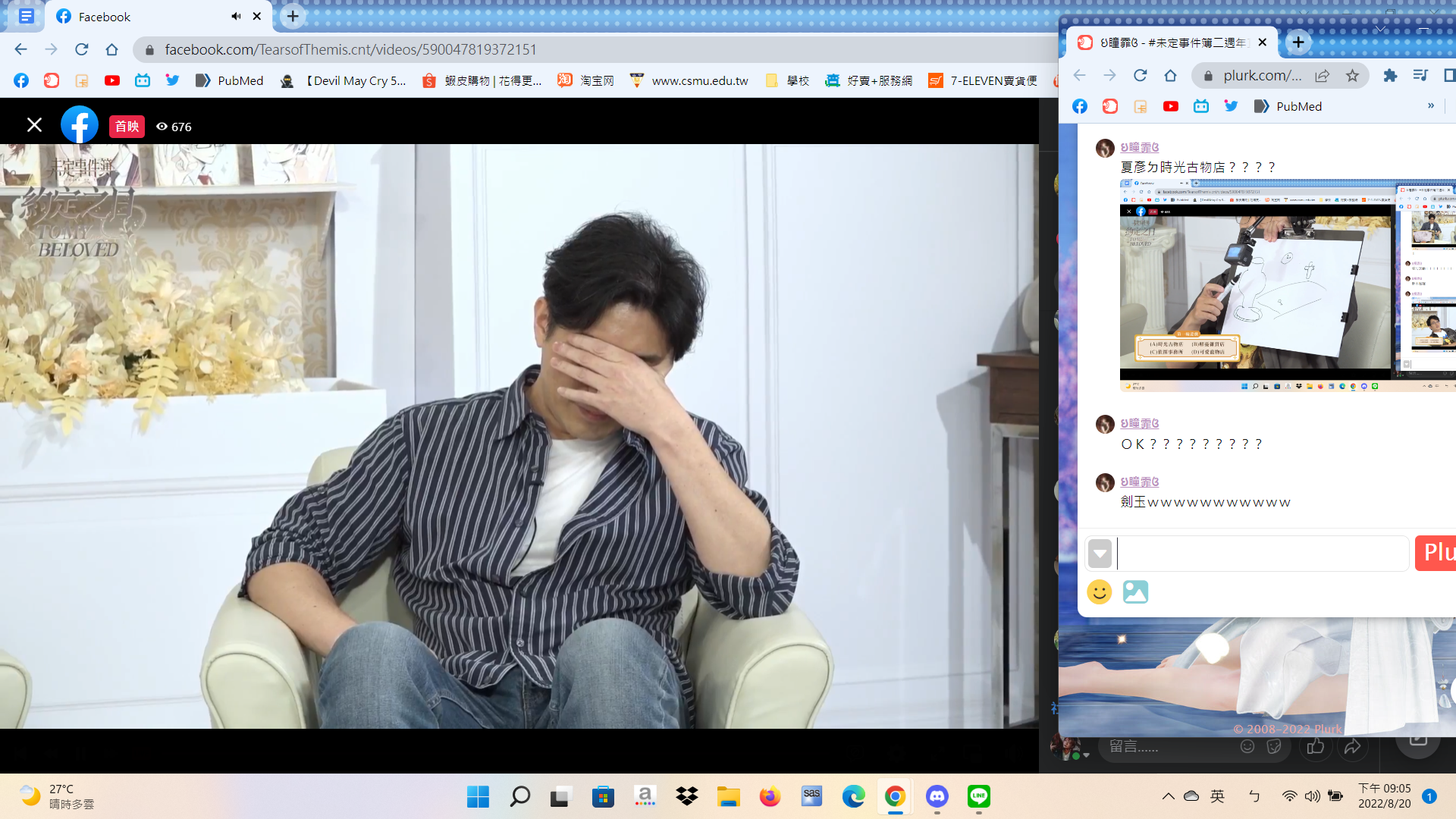Open username above 夏彦ㄉ時光古物店 reply
This screenshot has height=819, width=1456.
coord(1140,147)
